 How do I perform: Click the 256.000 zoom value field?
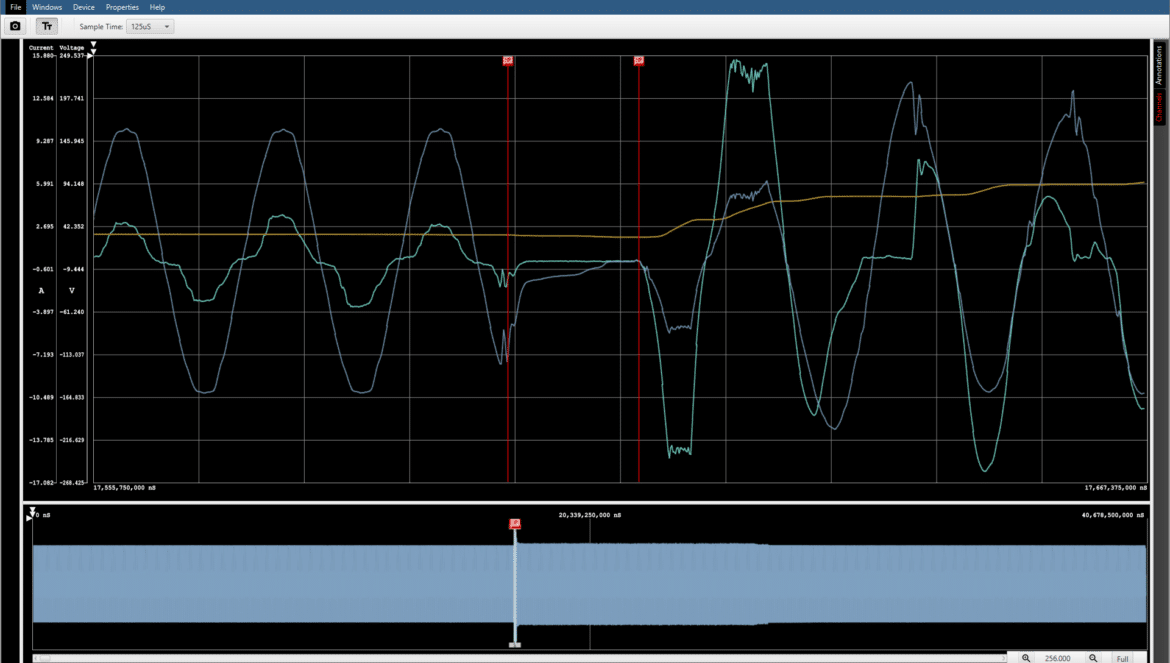[1059, 658]
